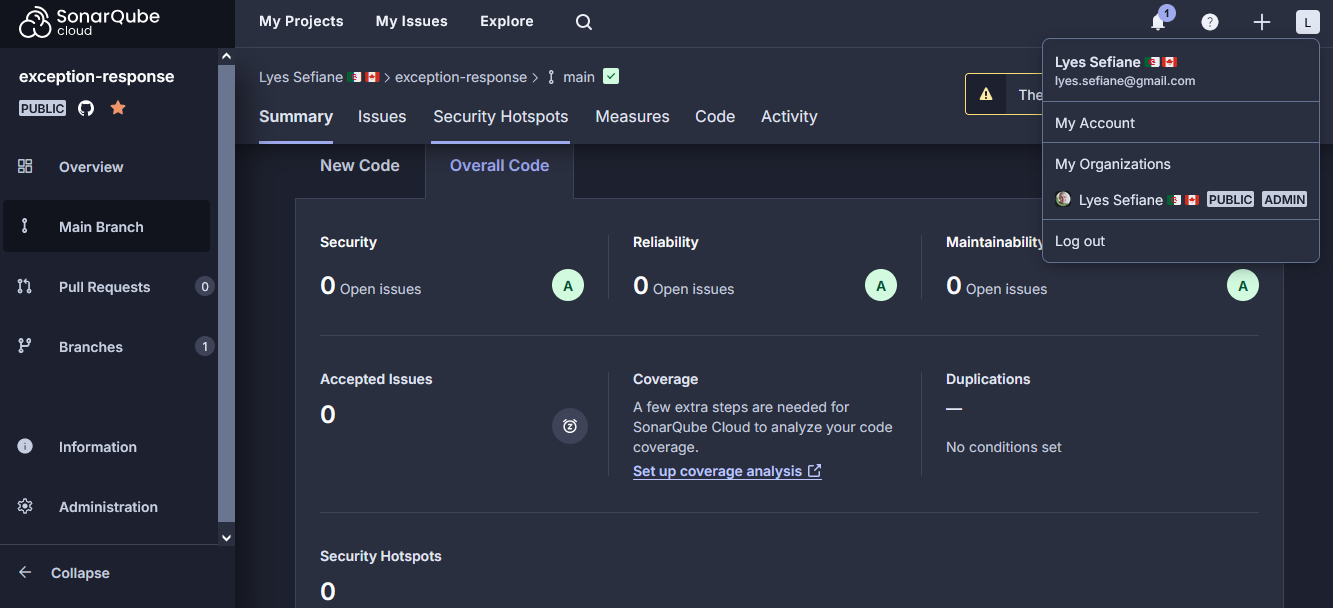Click the Collapse arrow icon
Image resolution: width=1333 pixels, height=608 pixels.
coord(25,572)
